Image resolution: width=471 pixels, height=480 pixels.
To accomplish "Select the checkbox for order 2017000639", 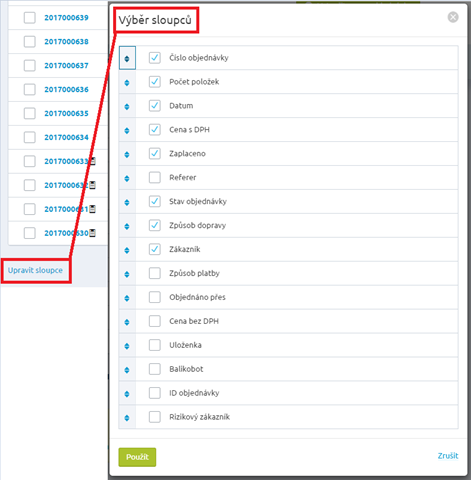I will click(30, 18).
